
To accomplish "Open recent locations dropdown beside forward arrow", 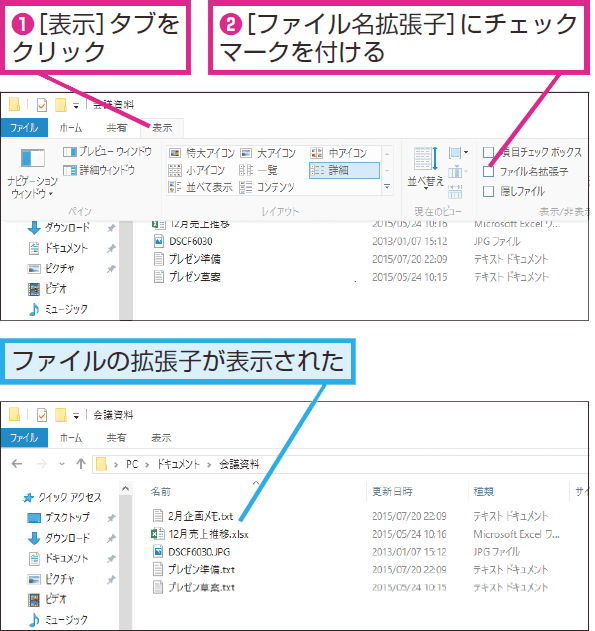I will click(x=62, y=464).
